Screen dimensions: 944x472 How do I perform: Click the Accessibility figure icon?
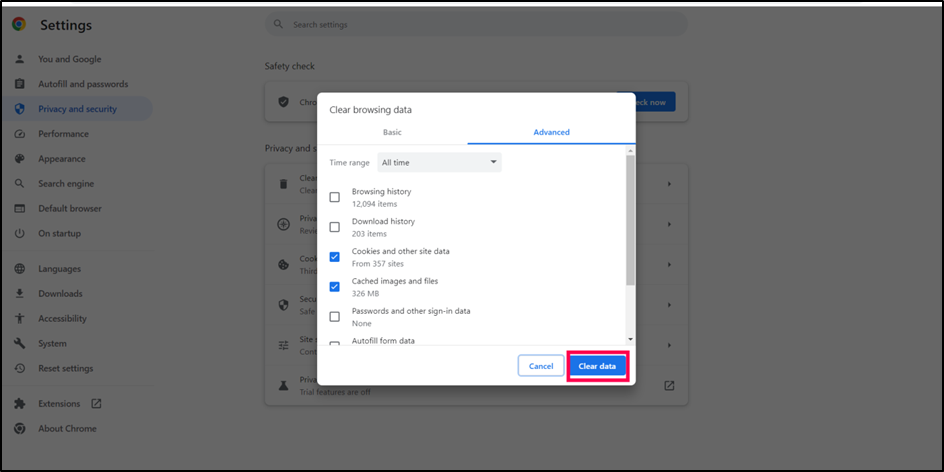click(x=19, y=319)
